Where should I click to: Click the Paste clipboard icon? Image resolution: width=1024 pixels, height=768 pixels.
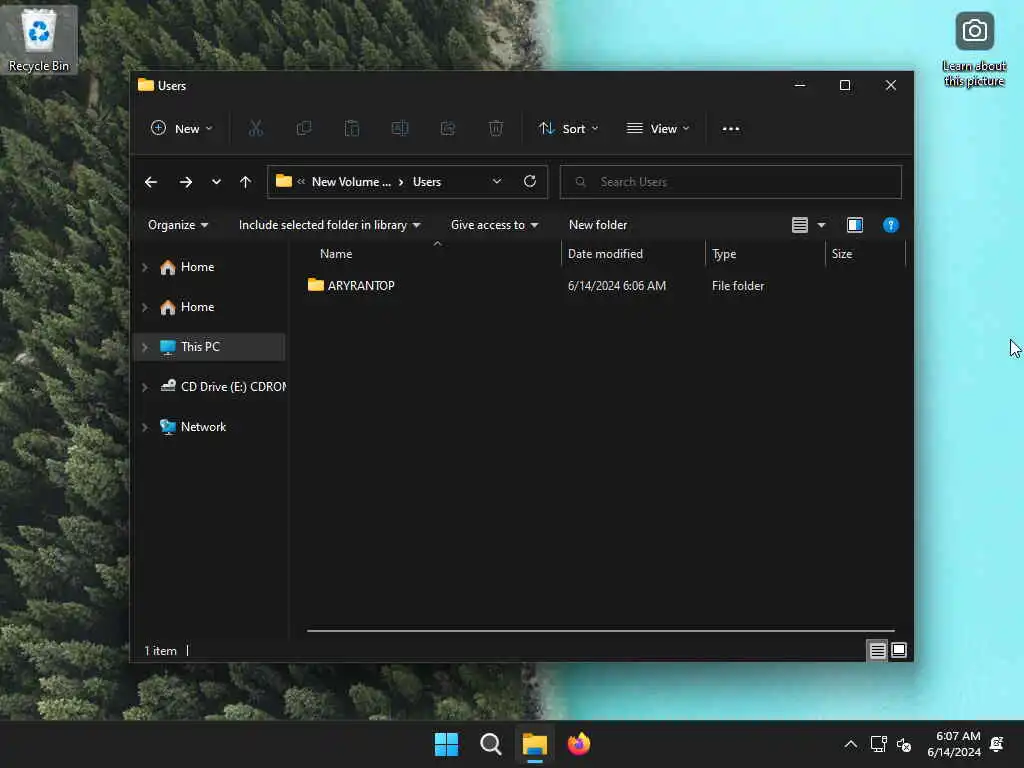click(x=352, y=129)
